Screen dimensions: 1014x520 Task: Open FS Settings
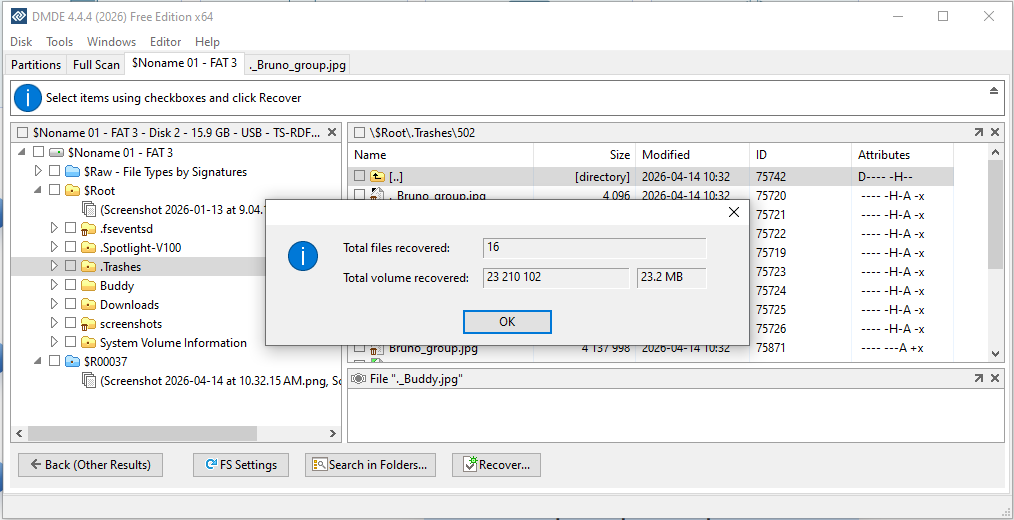(x=241, y=464)
